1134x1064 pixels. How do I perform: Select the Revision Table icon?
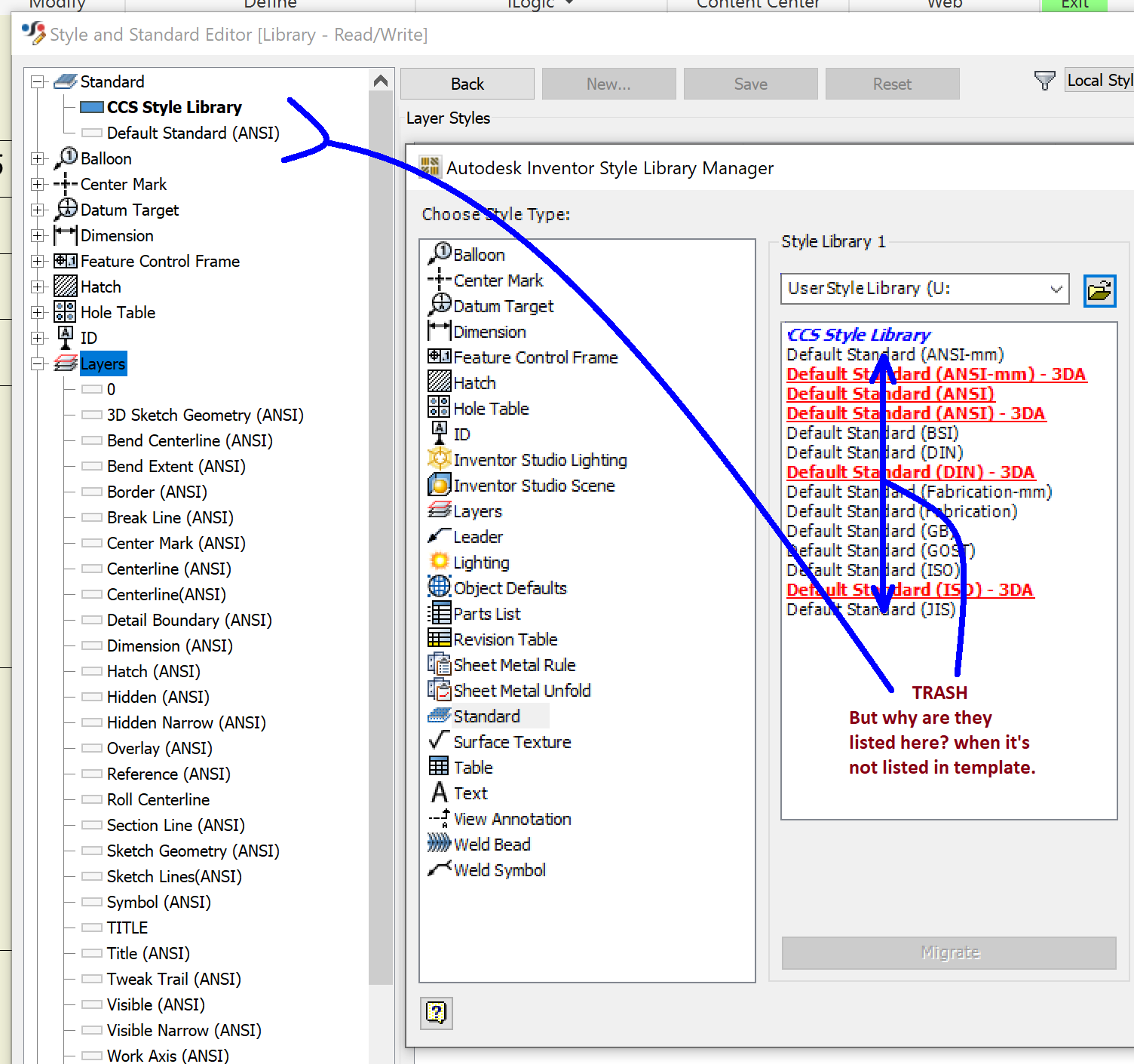[440, 639]
